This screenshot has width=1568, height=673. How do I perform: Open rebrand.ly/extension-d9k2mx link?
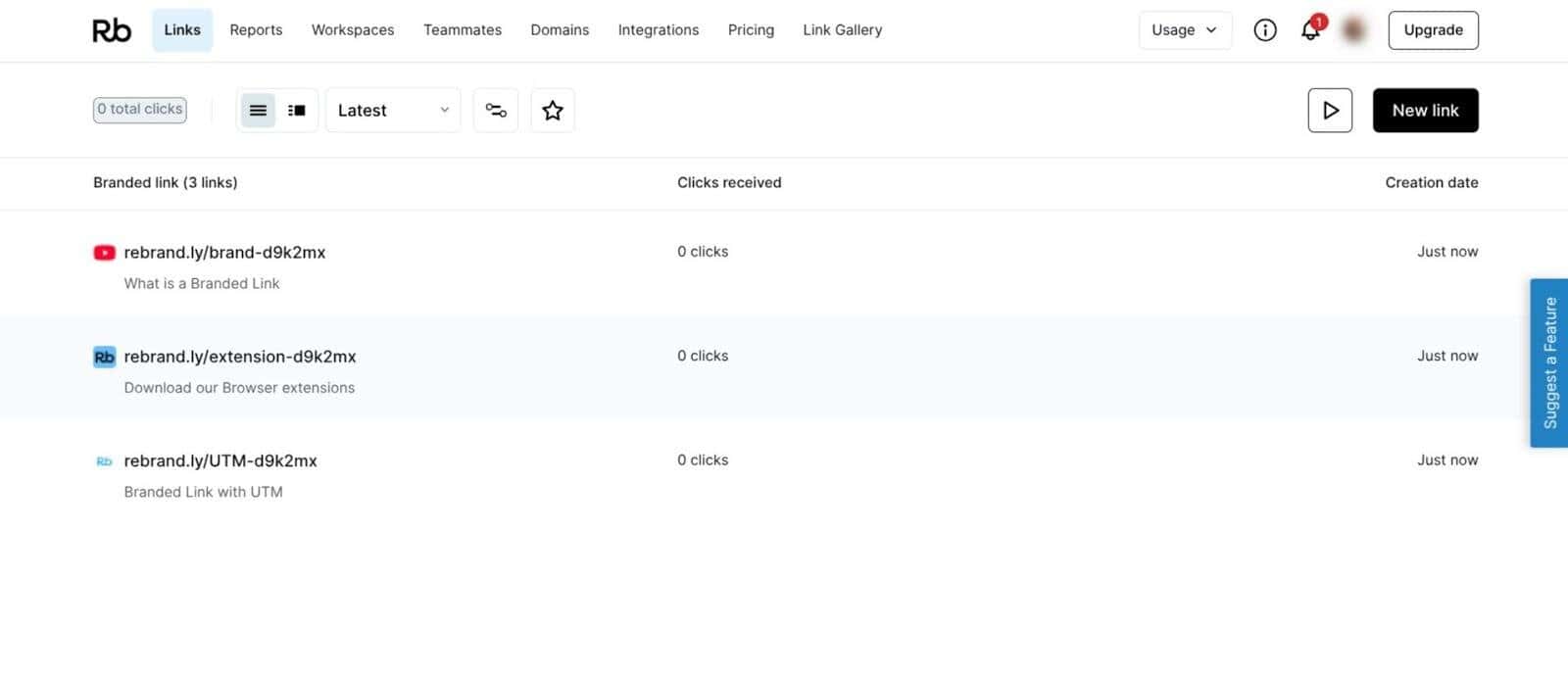240,357
